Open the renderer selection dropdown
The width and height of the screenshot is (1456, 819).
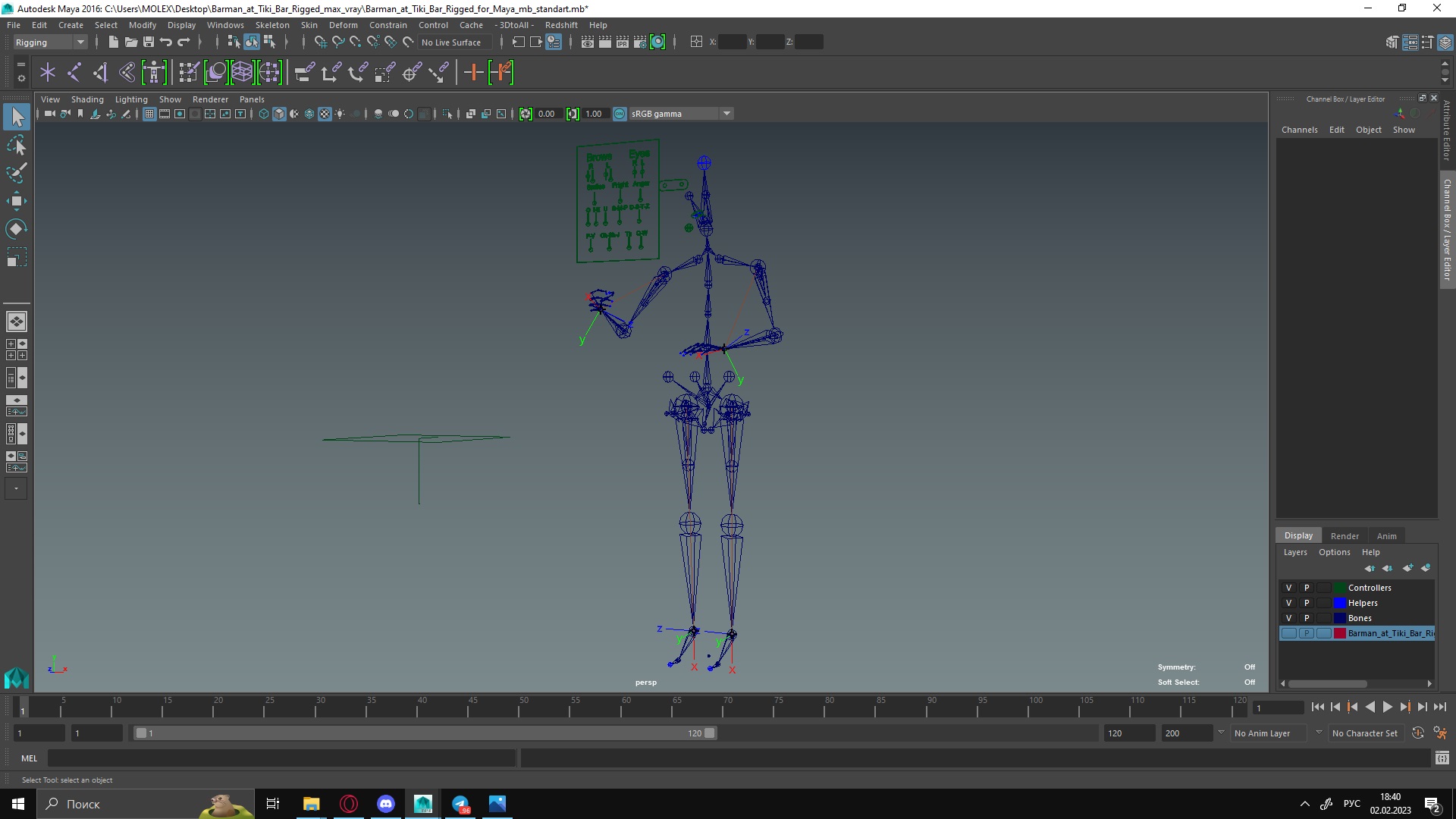pos(209,98)
